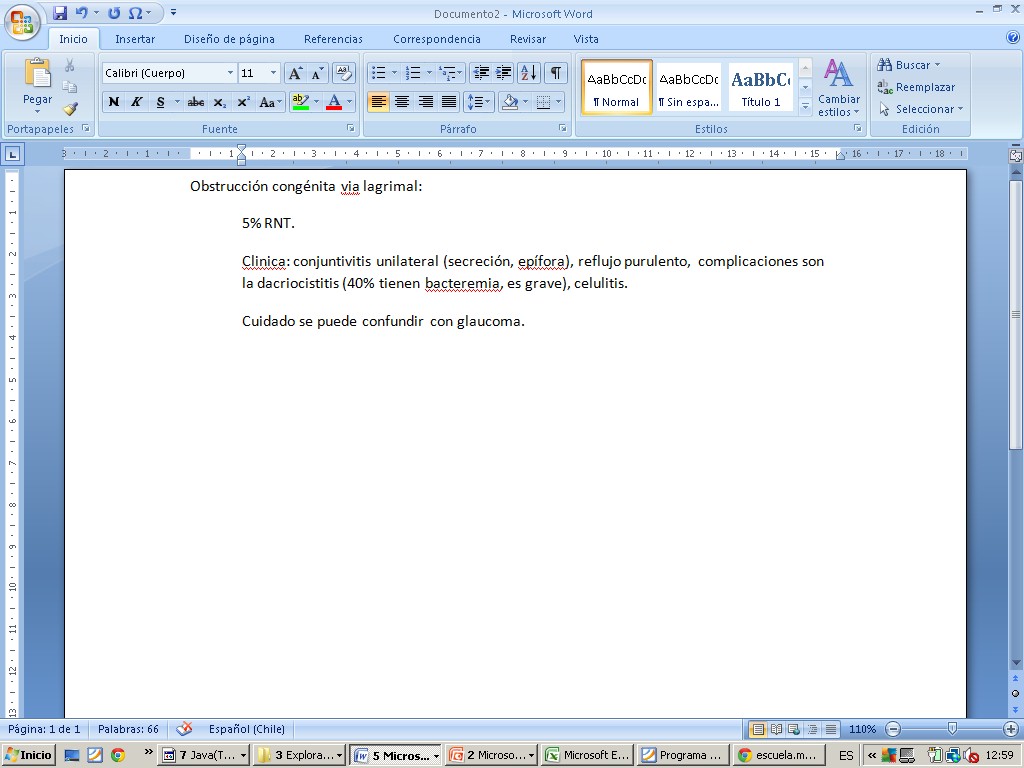Start a bulleted list
Viewport: 1024px width, 768px height.
[378, 73]
